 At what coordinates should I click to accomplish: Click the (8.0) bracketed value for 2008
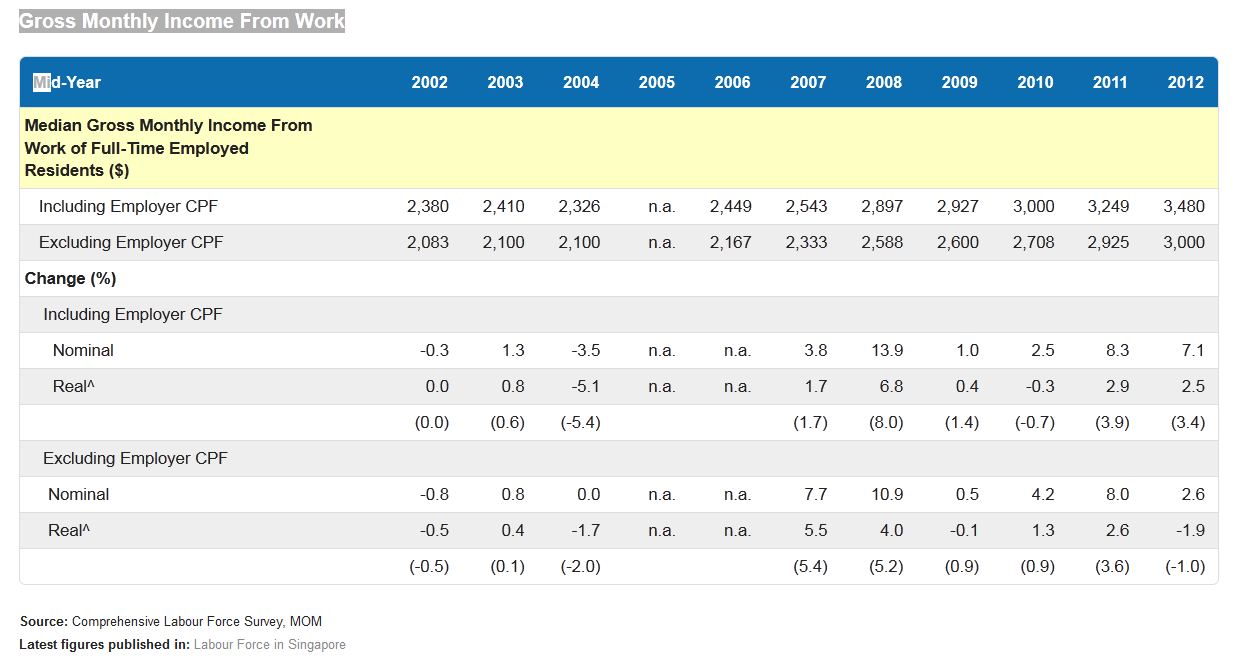885,422
